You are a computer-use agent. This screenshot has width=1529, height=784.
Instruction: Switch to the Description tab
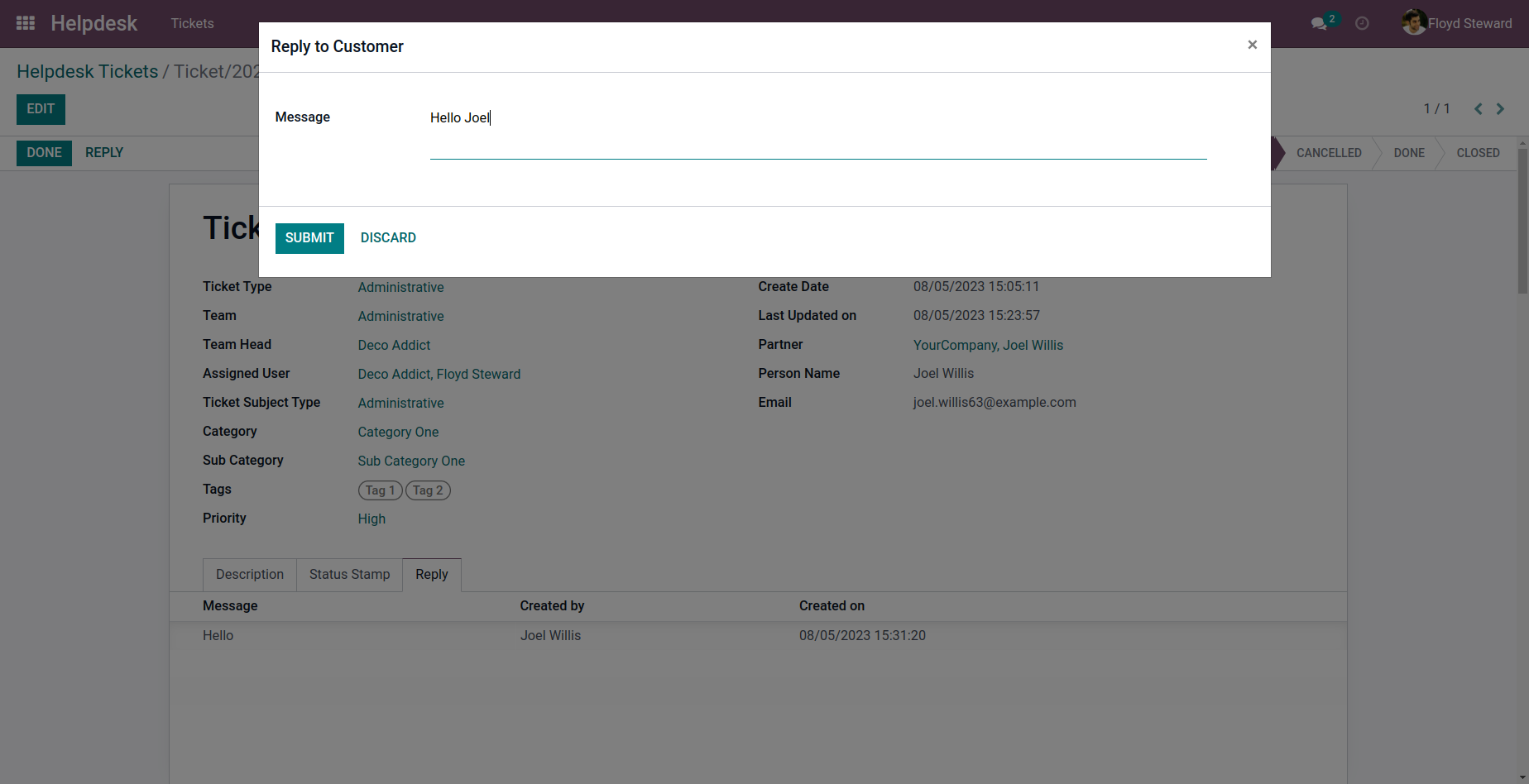click(x=250, y=575)
